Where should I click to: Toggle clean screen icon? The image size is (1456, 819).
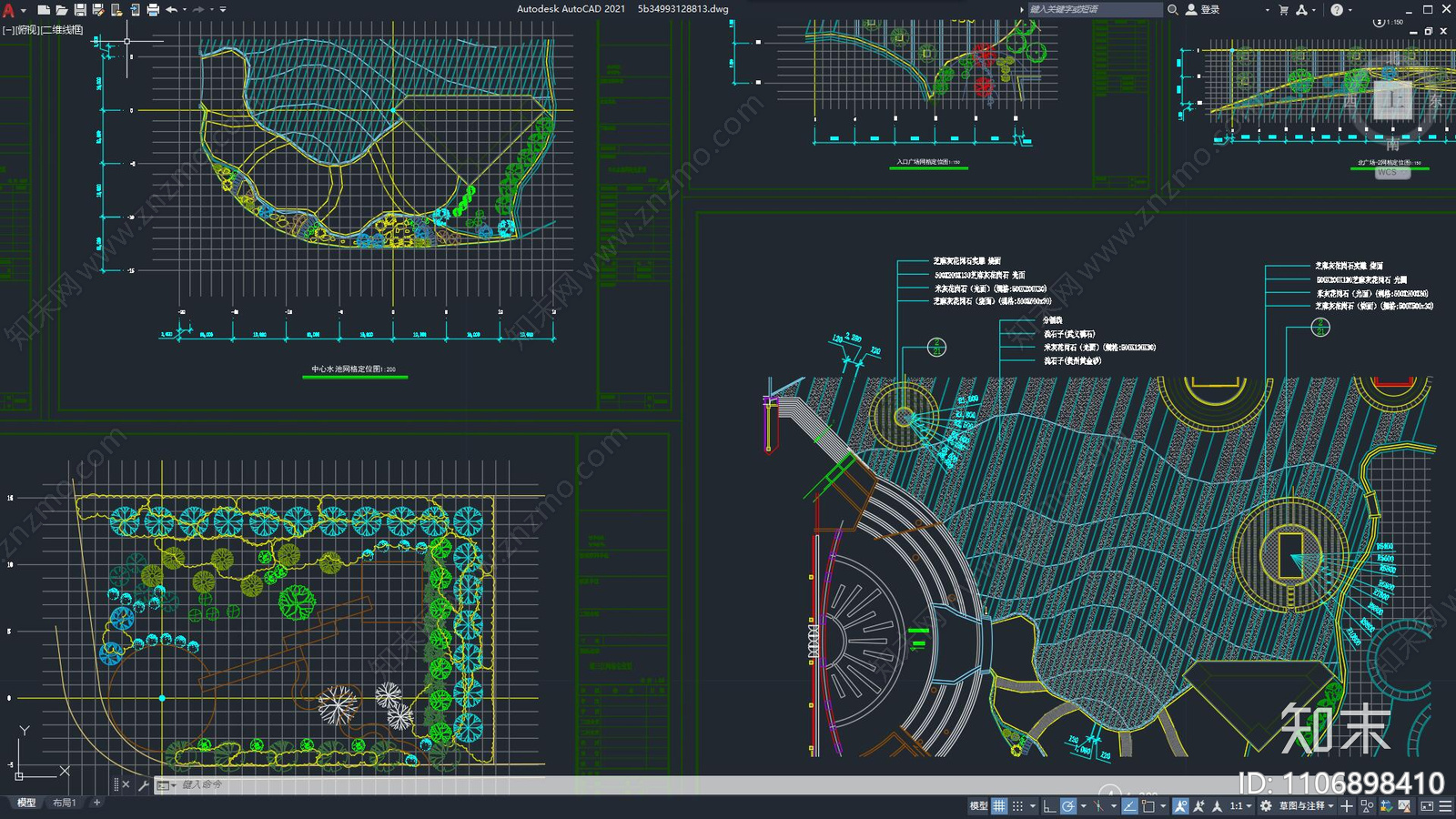click(x=1427, y=806)
